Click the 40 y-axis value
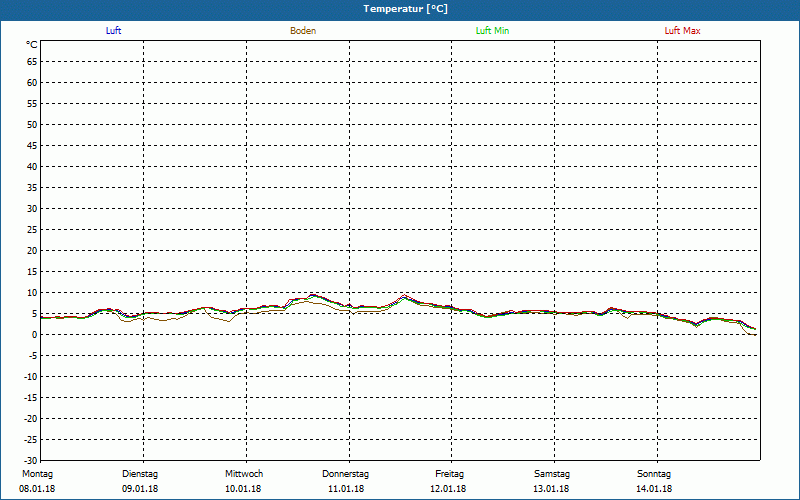The image size is (800, 500). tap(32, 167)
